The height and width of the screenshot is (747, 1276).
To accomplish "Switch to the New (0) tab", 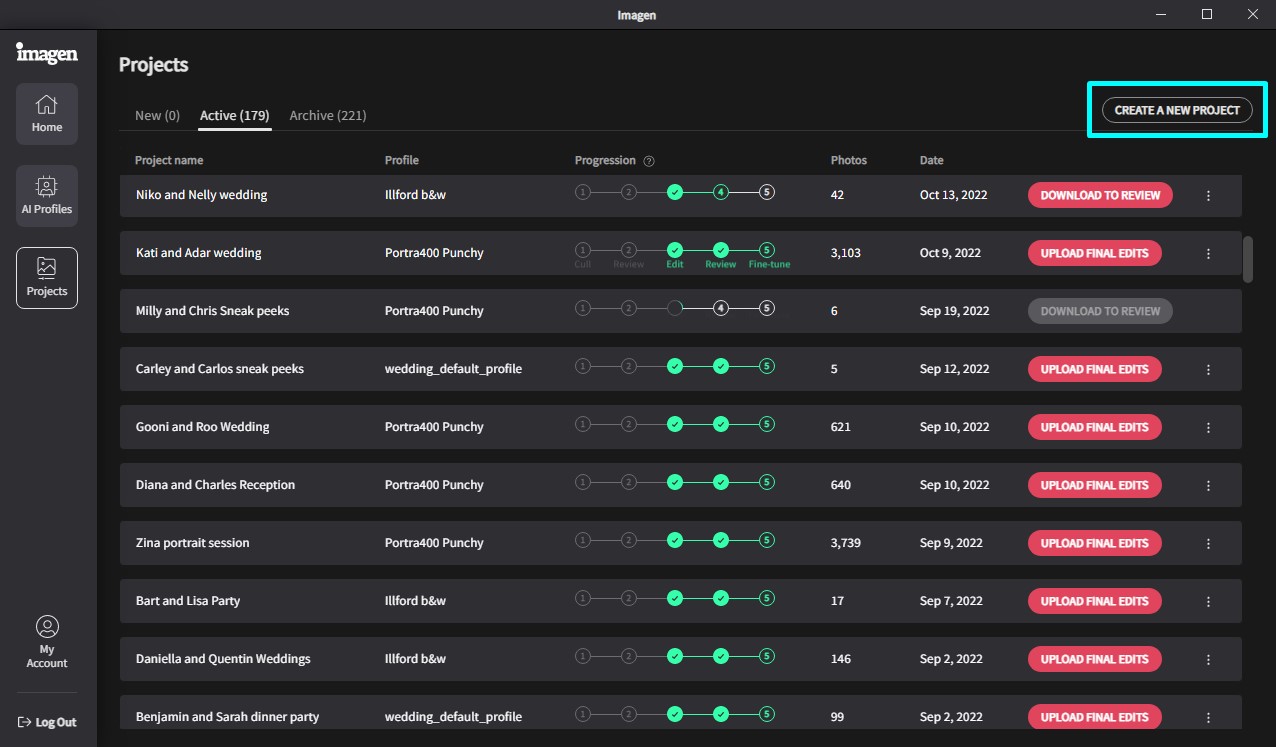I will (158, 115).
